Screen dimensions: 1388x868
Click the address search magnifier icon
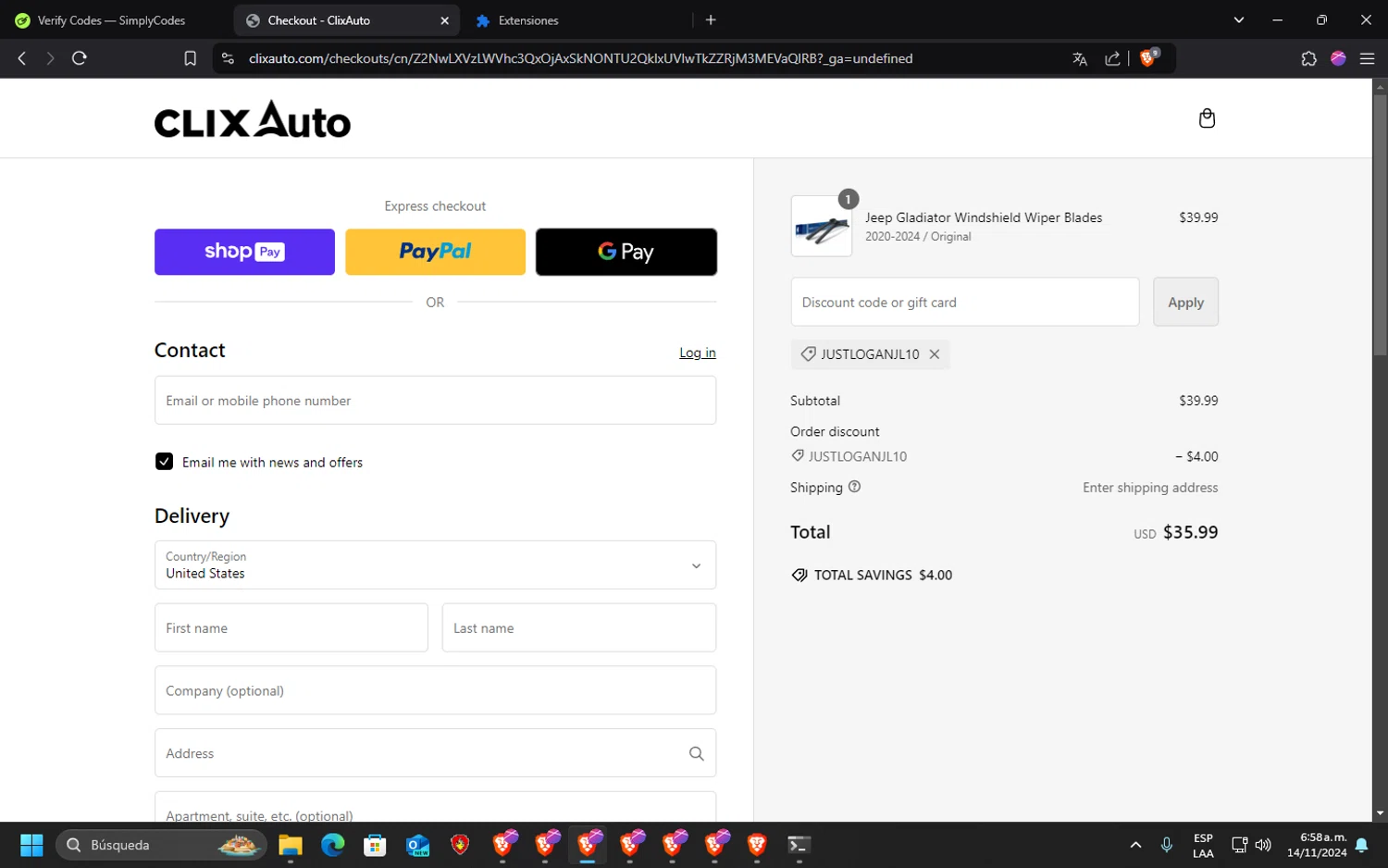coord(697,754)
